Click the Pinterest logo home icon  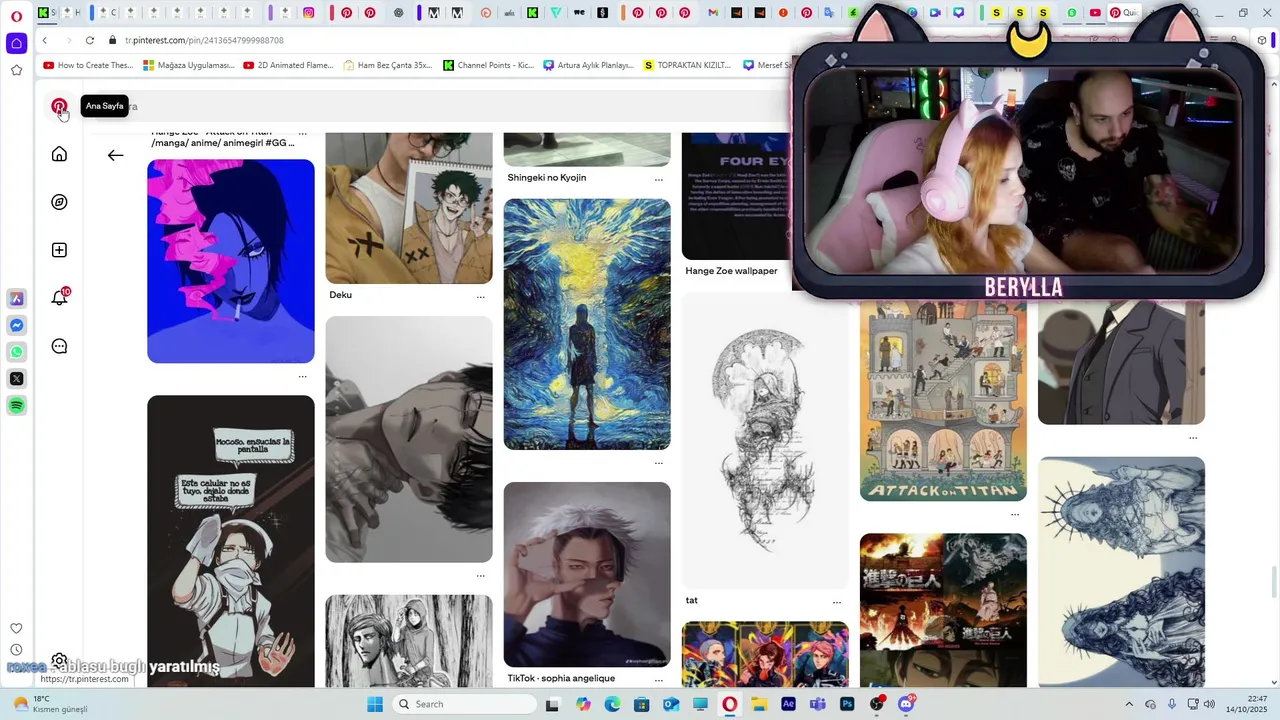59,106
